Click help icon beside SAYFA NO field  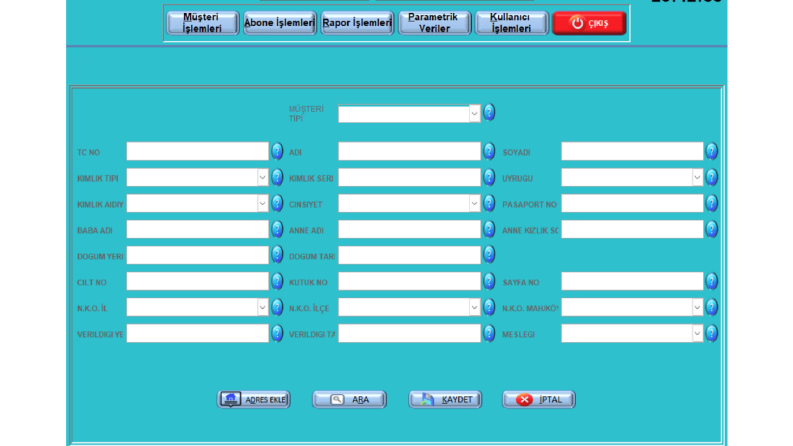click(712, 281)
